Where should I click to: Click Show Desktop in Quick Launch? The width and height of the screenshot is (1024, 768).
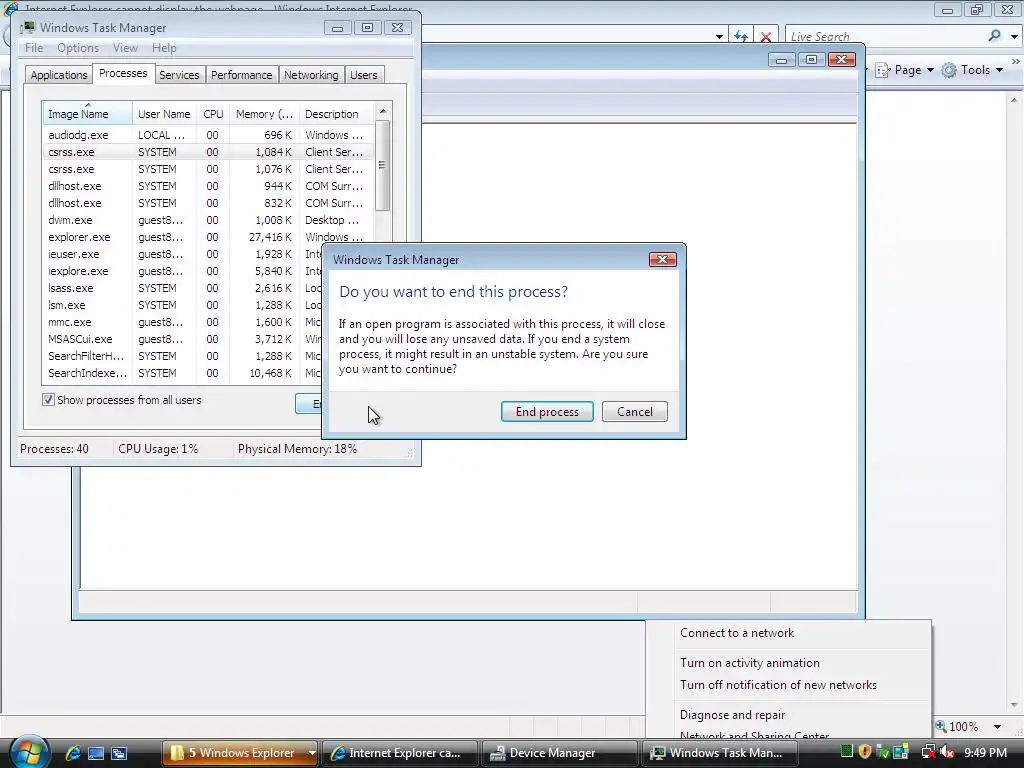96,753
